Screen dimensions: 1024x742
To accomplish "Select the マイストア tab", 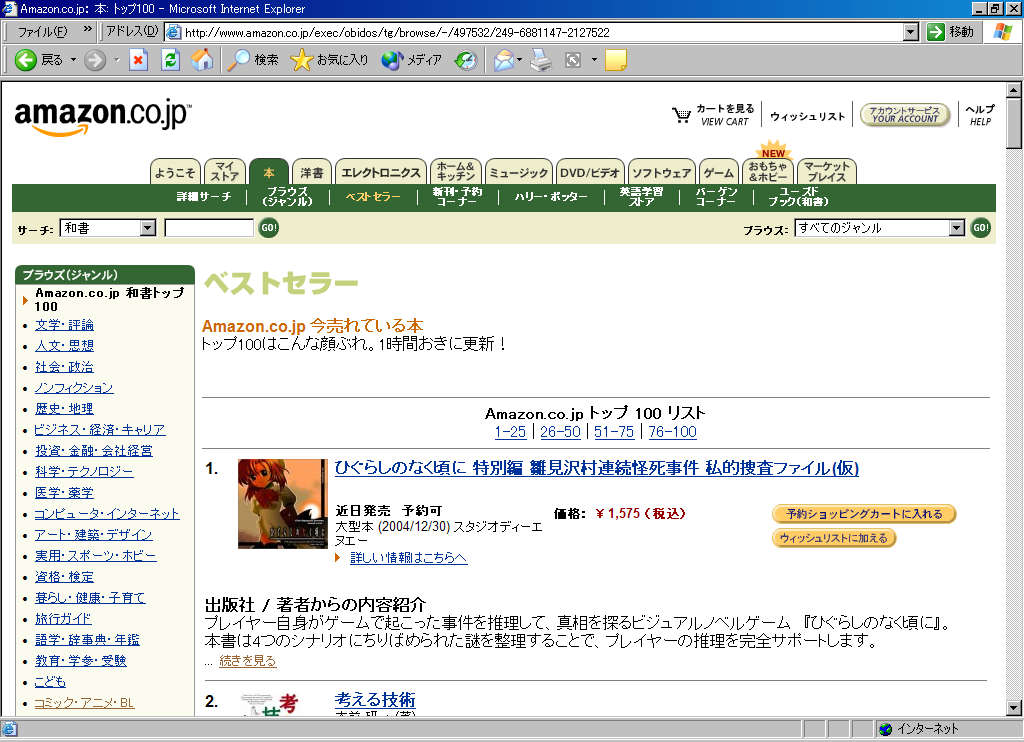I will pyautogui.click(x=225, y=172).
